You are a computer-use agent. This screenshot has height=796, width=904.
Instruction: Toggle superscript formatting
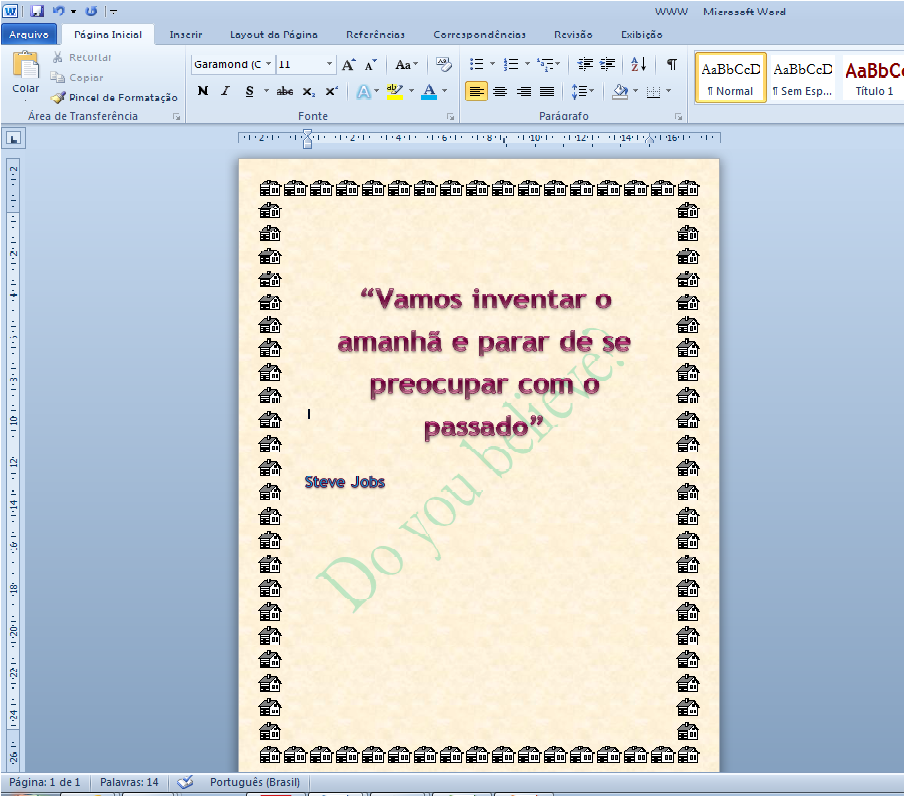point(332,91)
